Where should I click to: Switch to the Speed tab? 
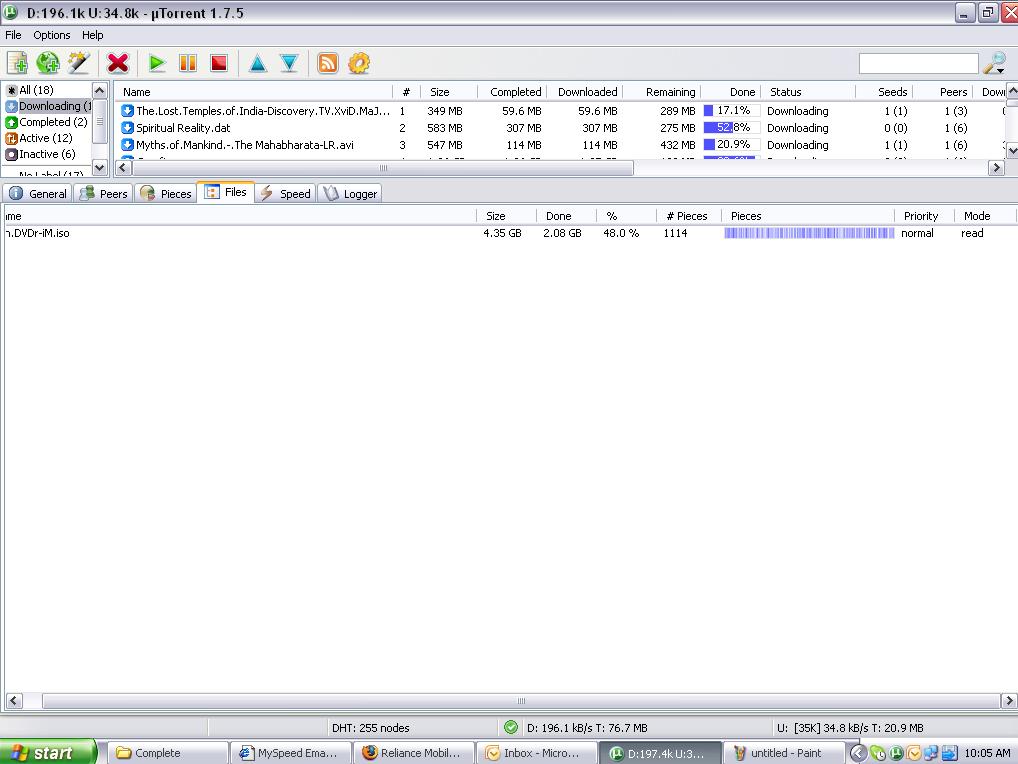pyautogui.click(x=285, y=193)
